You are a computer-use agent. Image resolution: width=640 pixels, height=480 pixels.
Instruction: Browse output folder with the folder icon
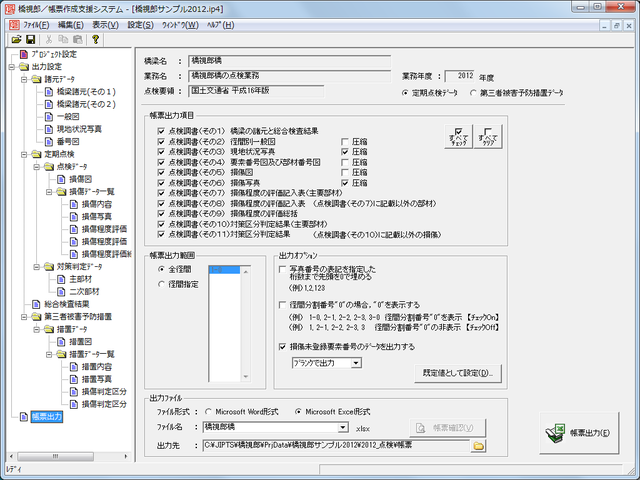point(479,444)
